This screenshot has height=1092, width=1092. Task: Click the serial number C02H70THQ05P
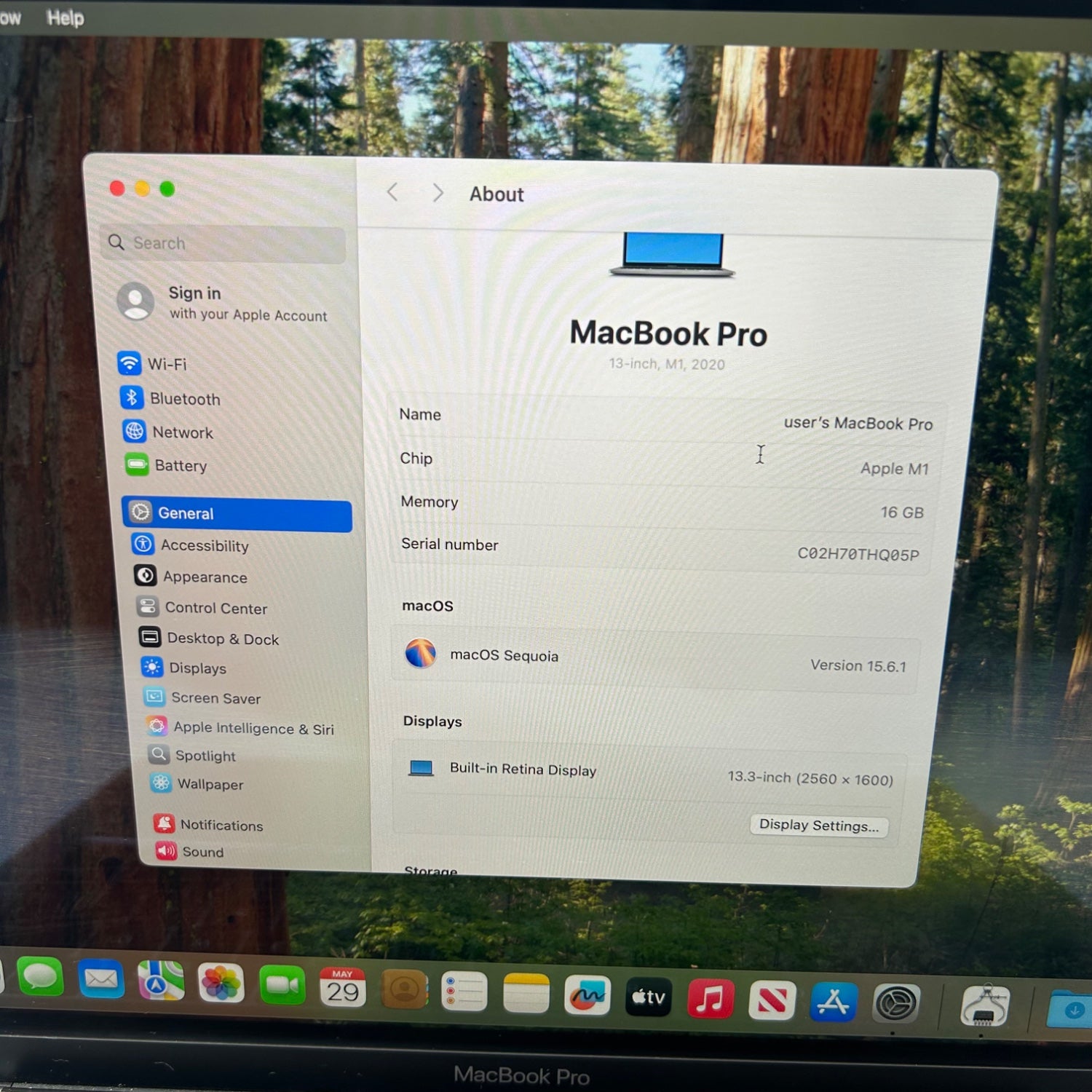click(x=858, y=554)
